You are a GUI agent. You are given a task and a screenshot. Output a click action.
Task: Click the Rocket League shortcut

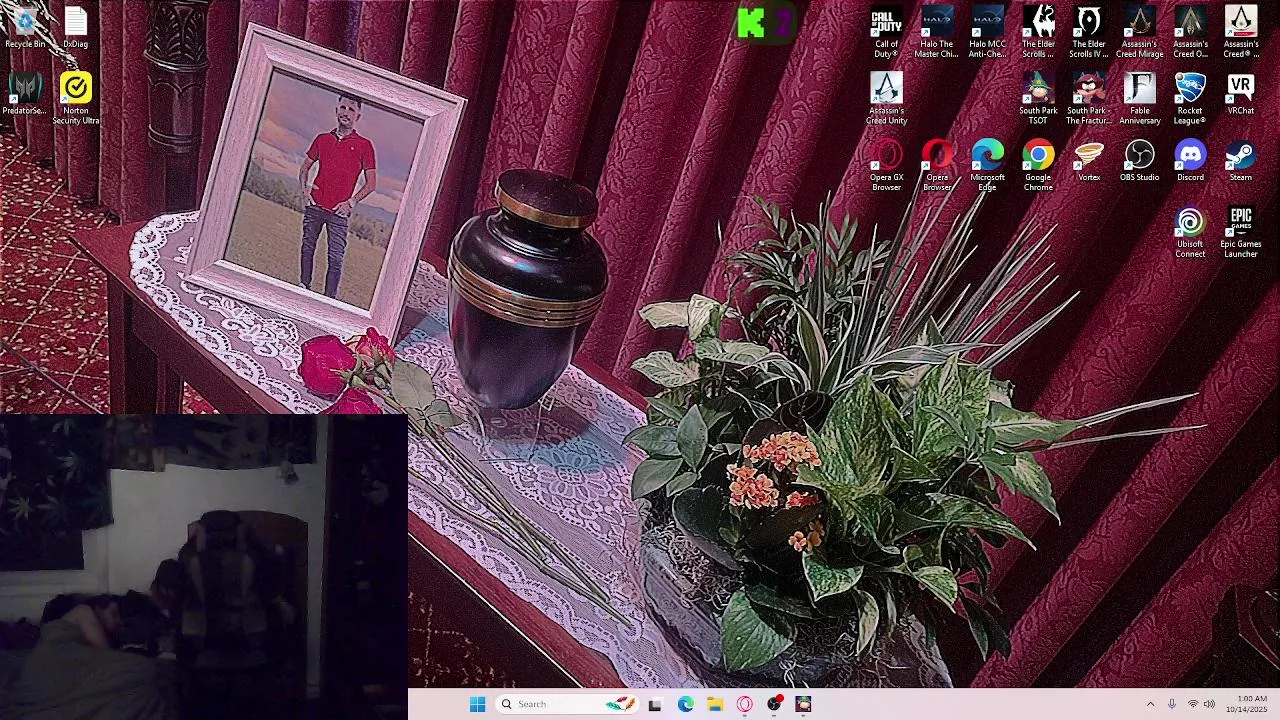(1190, 98)
